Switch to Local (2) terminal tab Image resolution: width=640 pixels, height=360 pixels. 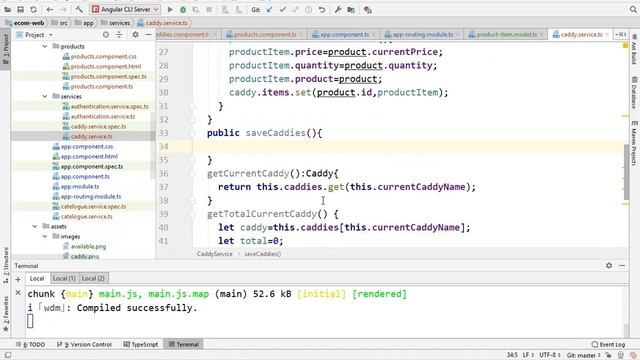[x=93, y=278]
